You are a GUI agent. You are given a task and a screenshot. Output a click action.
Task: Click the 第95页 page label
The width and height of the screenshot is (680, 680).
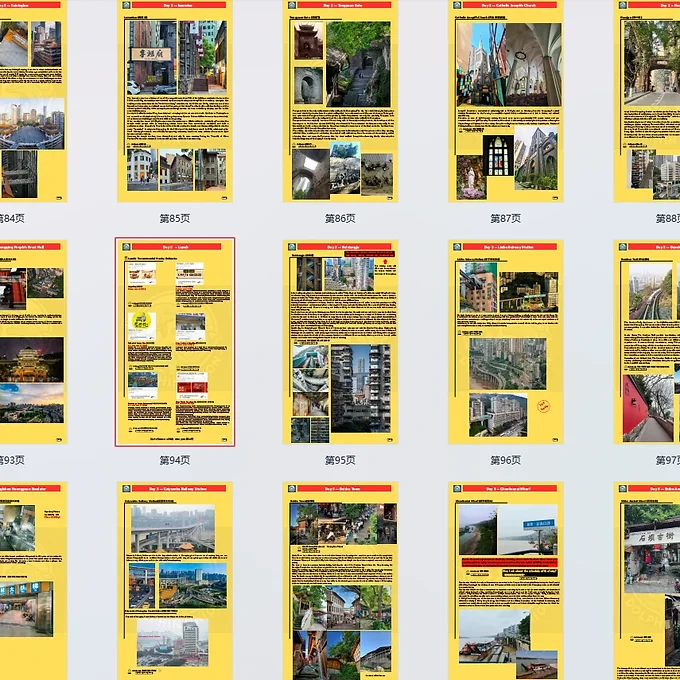point(340,460)
